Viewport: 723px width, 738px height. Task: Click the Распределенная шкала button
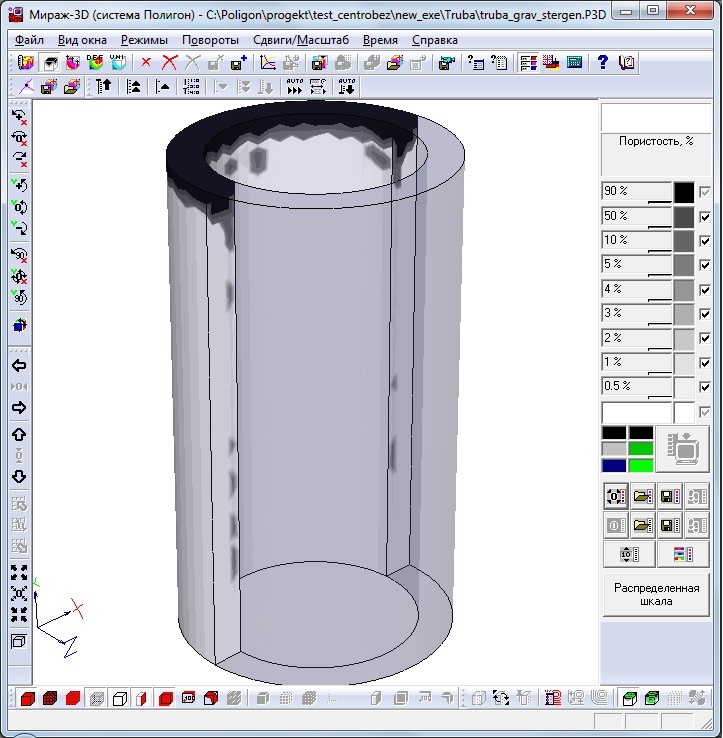[655, 595]
